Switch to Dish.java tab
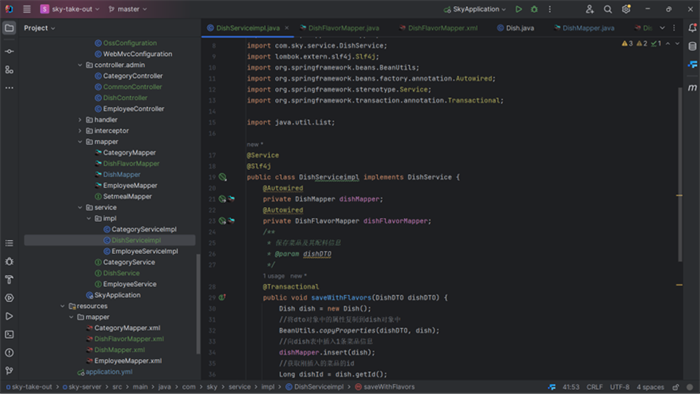Viewport: 700px width, 394px height. tap(516, 28)
